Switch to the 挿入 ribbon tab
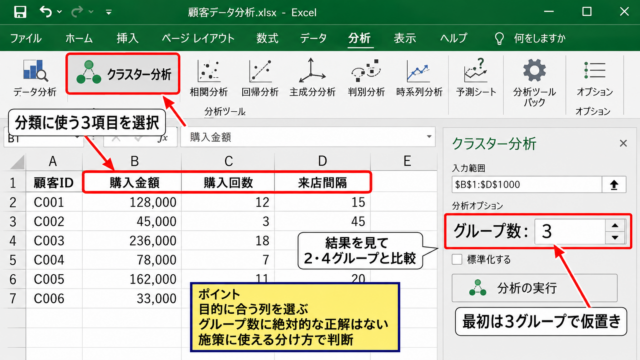This screenshot has height=360, width=640. pos(127,38)
